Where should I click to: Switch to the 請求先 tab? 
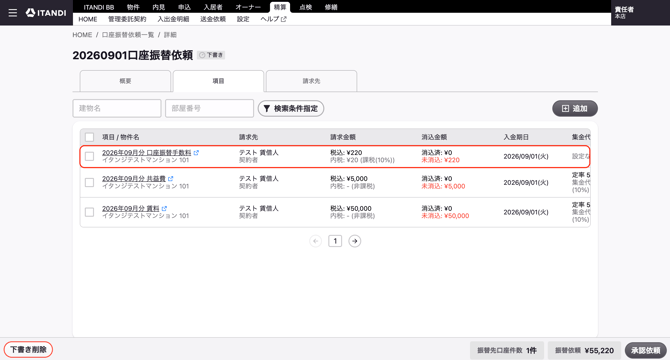tap(311, 81)
